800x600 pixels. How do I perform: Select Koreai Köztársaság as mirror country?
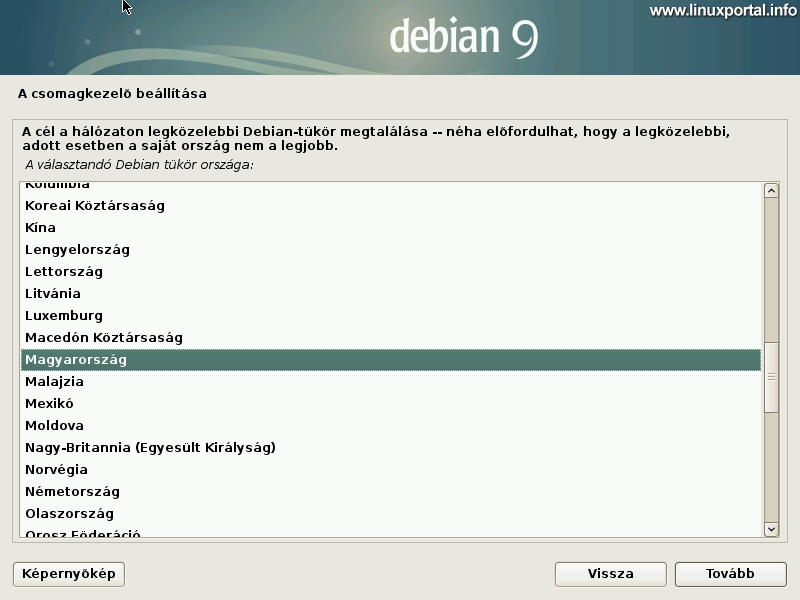tap(390, 206)
